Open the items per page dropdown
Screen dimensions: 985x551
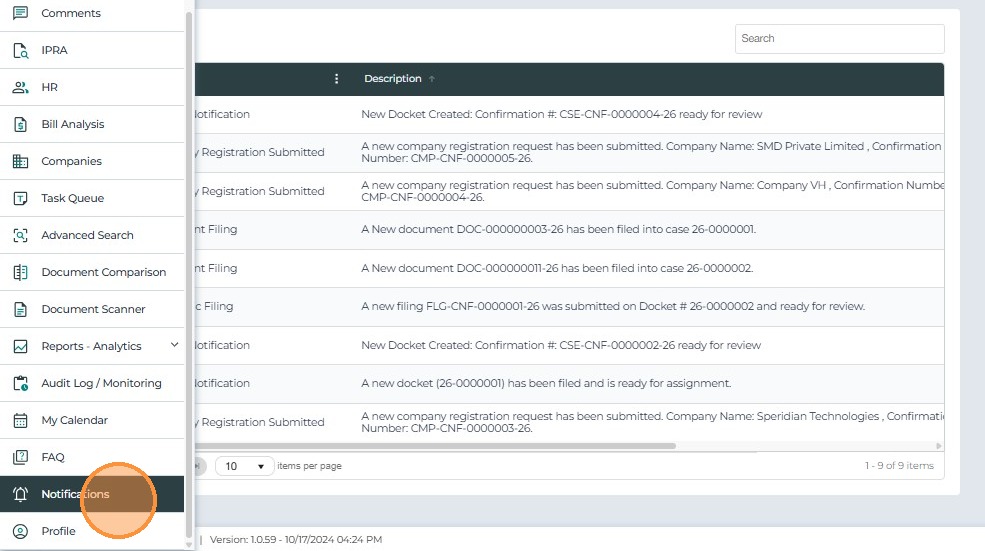tap(245, 466)
